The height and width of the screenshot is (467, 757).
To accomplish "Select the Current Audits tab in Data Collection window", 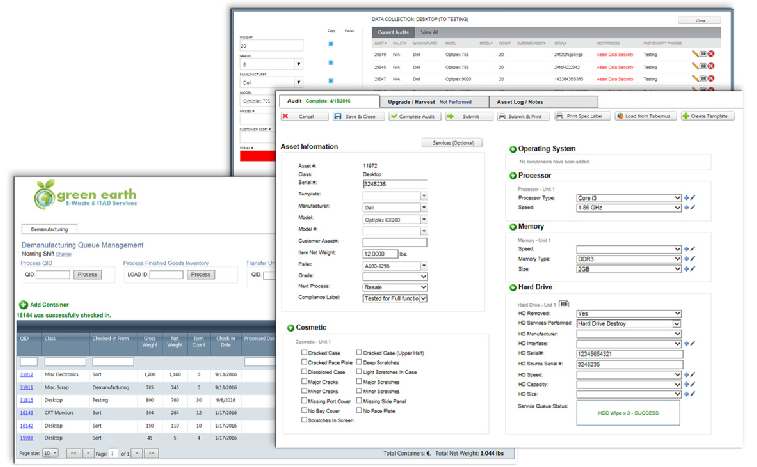I will (x=393, y=32).
